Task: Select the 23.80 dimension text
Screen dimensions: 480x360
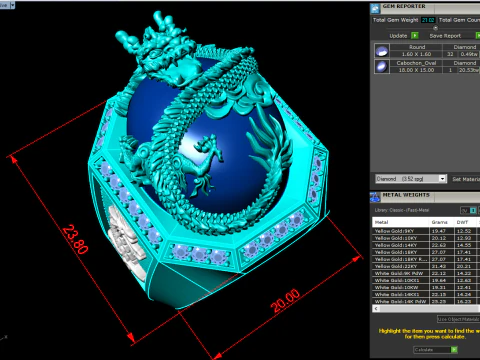Action: 76,239
